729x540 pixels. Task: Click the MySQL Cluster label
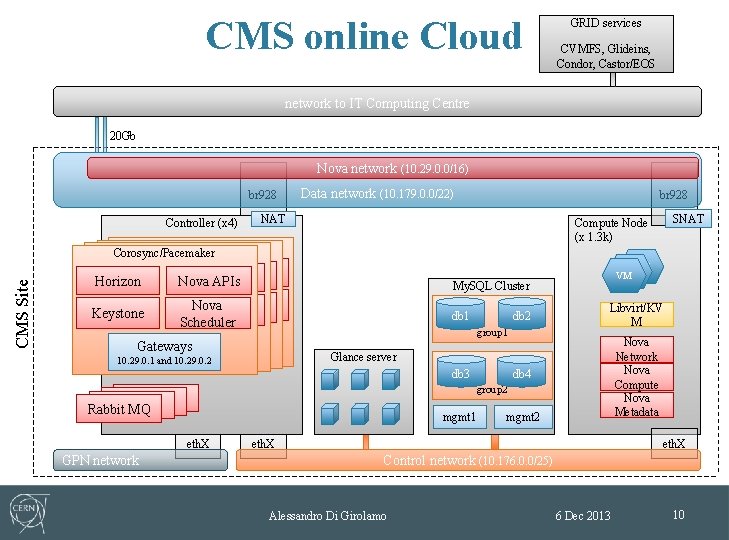[x=491, y=286]
